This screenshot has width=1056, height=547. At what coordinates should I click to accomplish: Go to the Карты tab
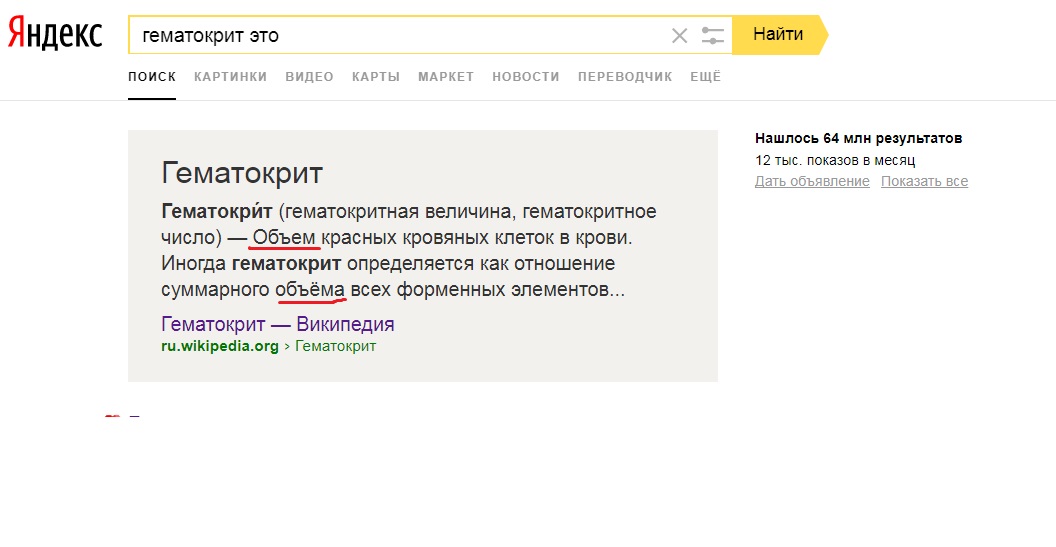pyautogui.click(x=376, y=77)
